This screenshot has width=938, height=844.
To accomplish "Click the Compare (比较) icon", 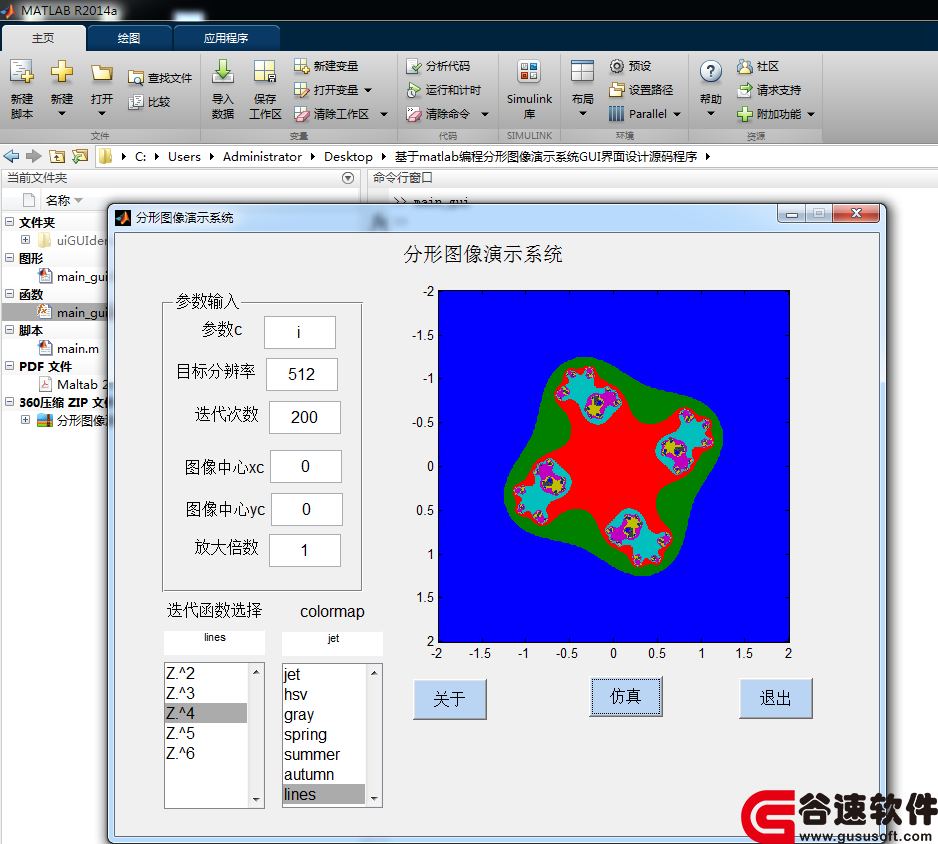I will coord(136,102).
